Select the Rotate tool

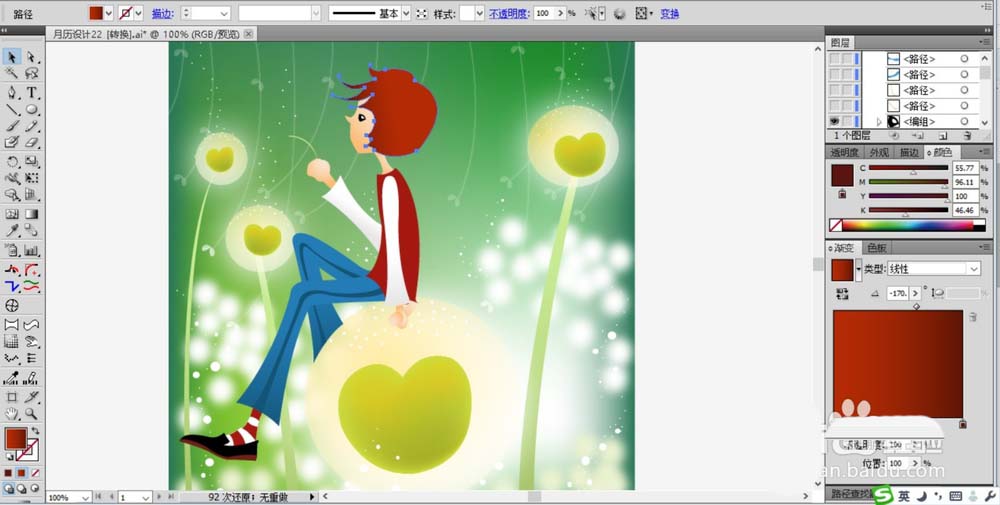pyautogui.click(x=11, y=162)
